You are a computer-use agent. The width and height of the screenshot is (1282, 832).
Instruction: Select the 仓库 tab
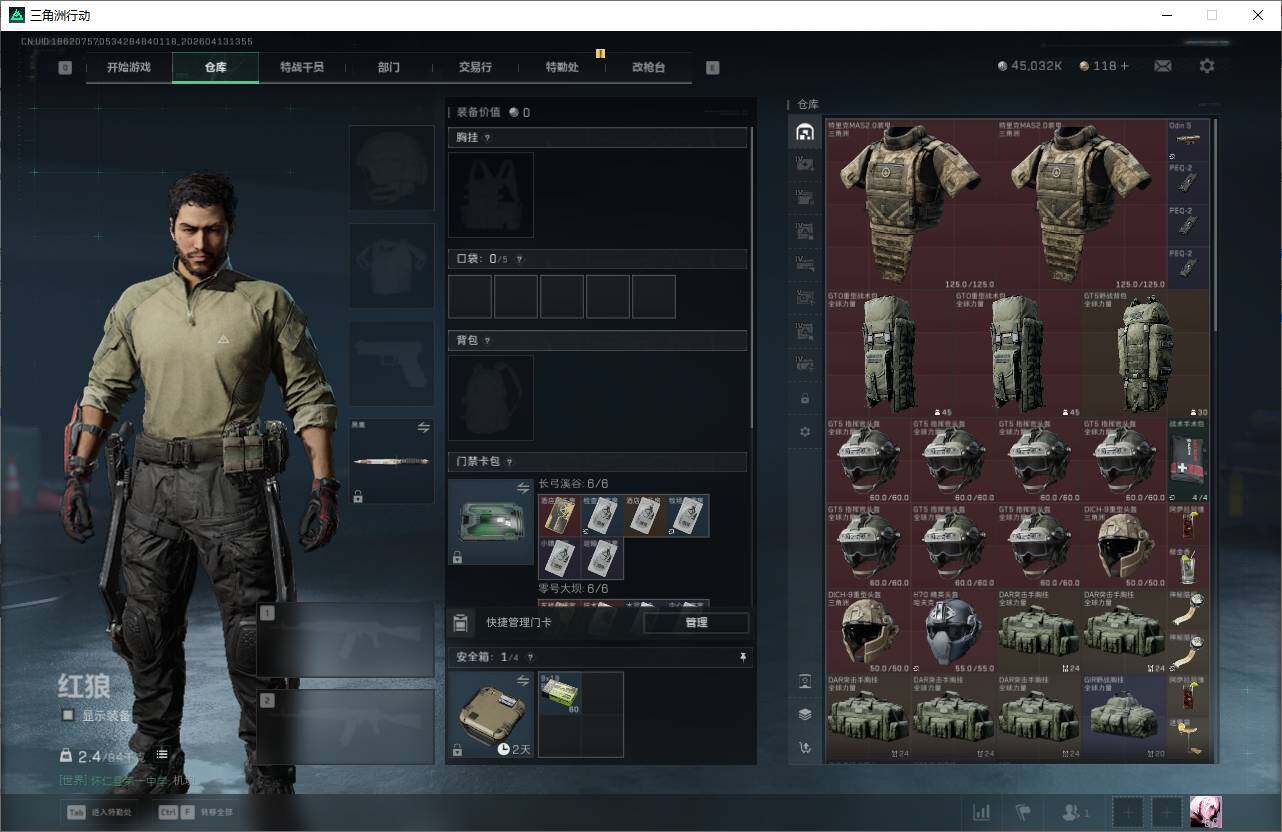coord(216,67)
